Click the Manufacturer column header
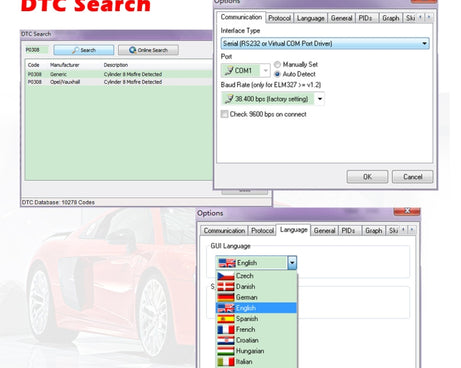The width and height of the screenshot is (461, 368). (65, 65)
